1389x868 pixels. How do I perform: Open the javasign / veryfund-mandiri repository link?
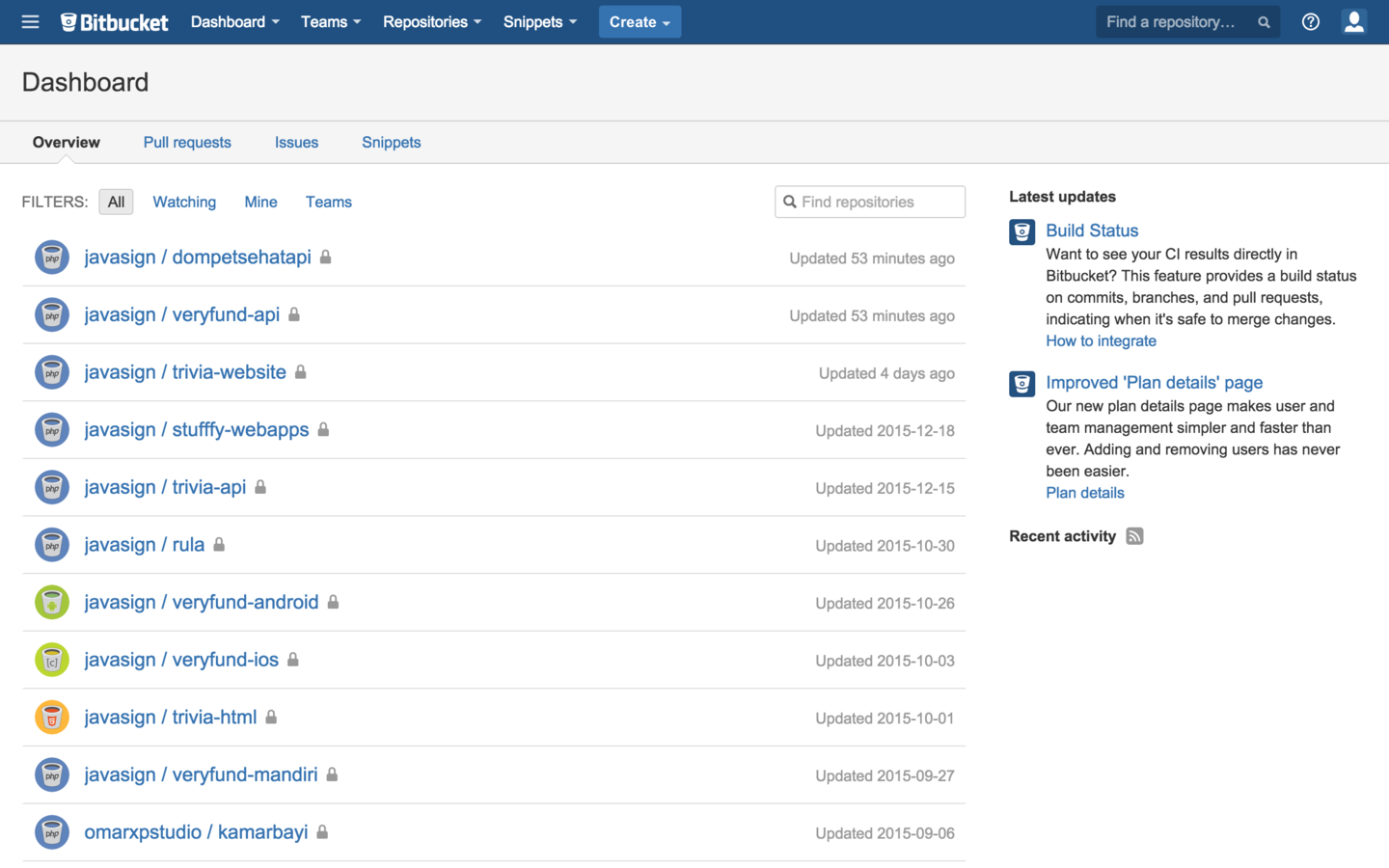coord(201,774)
